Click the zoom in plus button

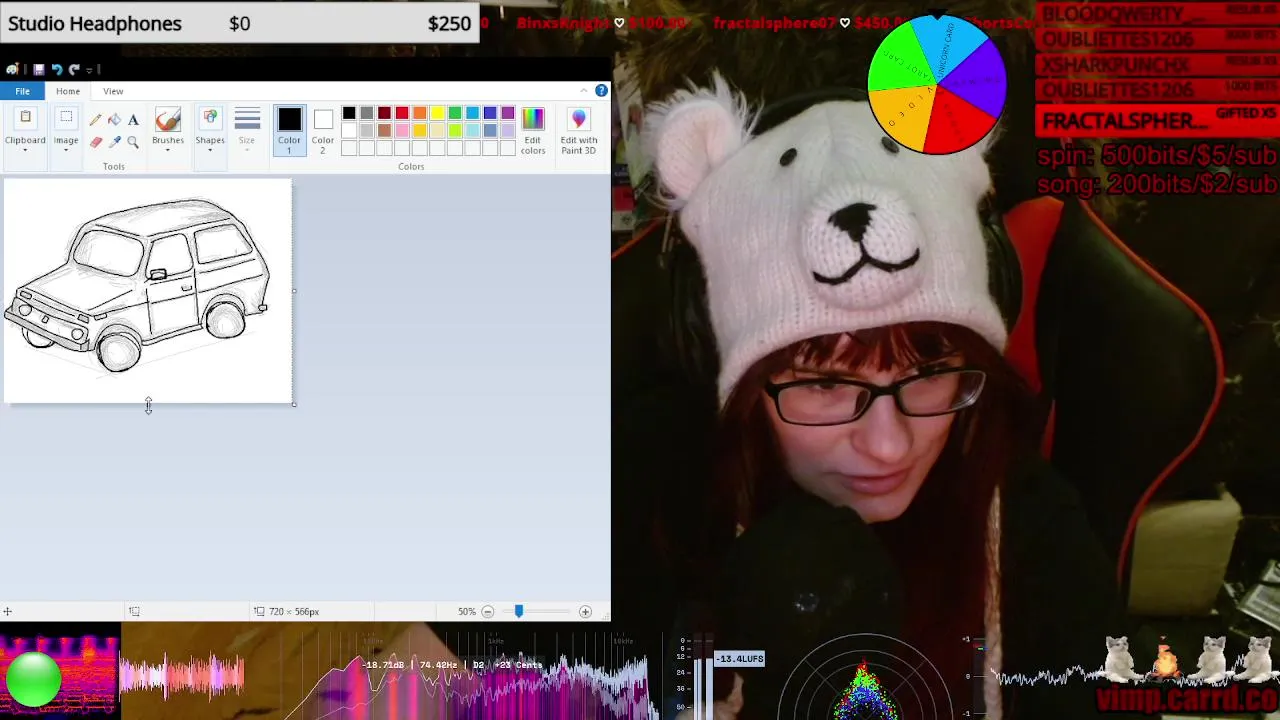tap(585, 612)
